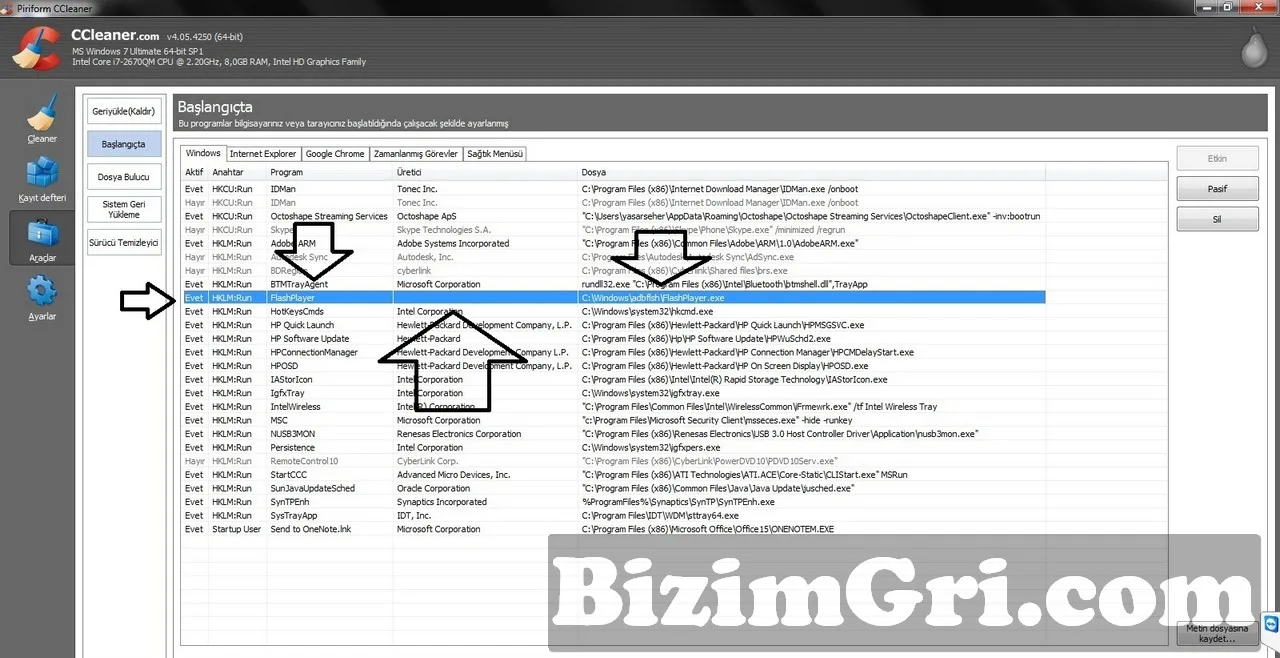Sort by the Üretici column header
The image size is (1280, 658).
pyautogui.click(x=486, y=173)
